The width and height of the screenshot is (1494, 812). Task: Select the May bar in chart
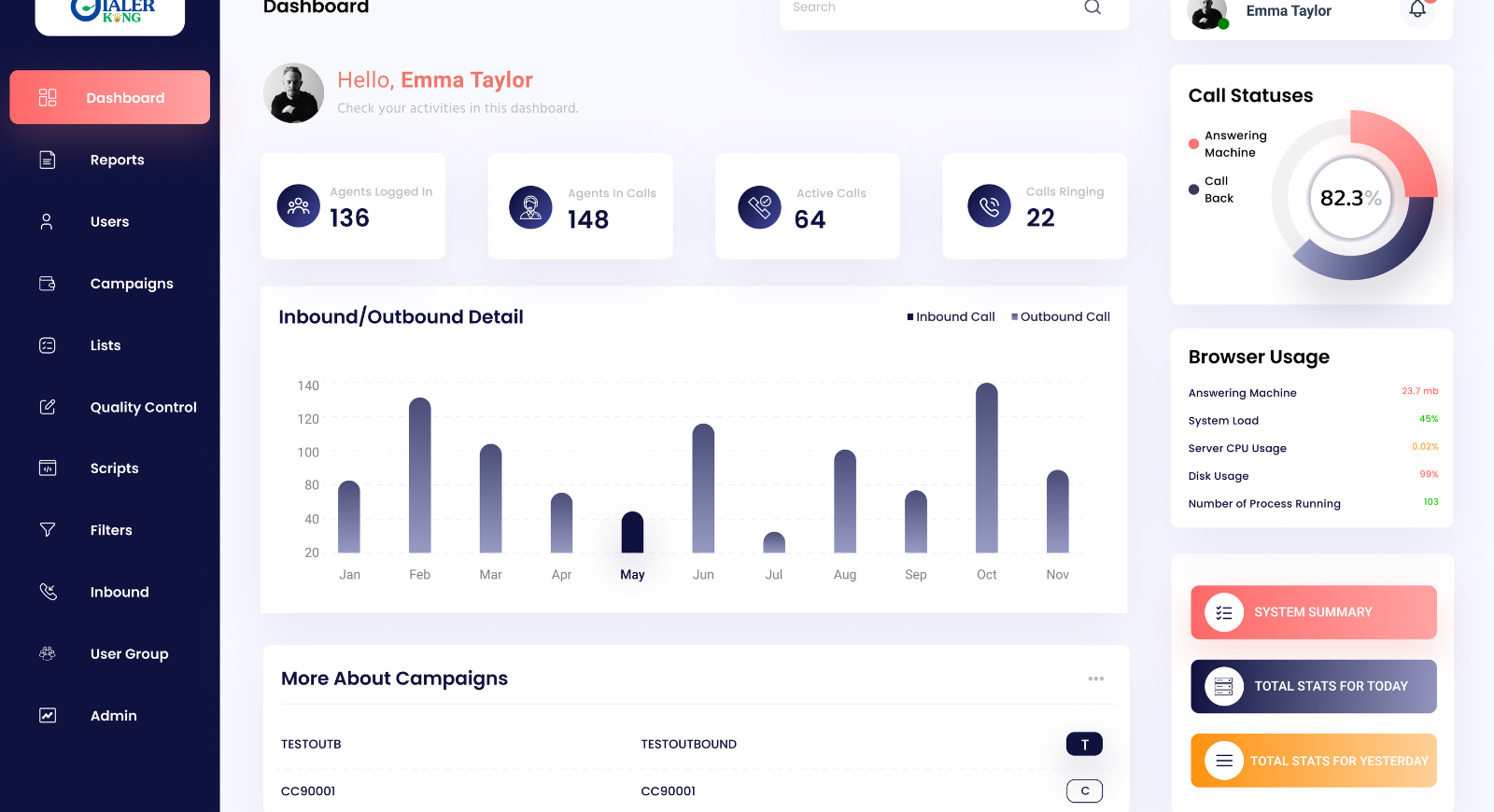(x=632, y=532)
